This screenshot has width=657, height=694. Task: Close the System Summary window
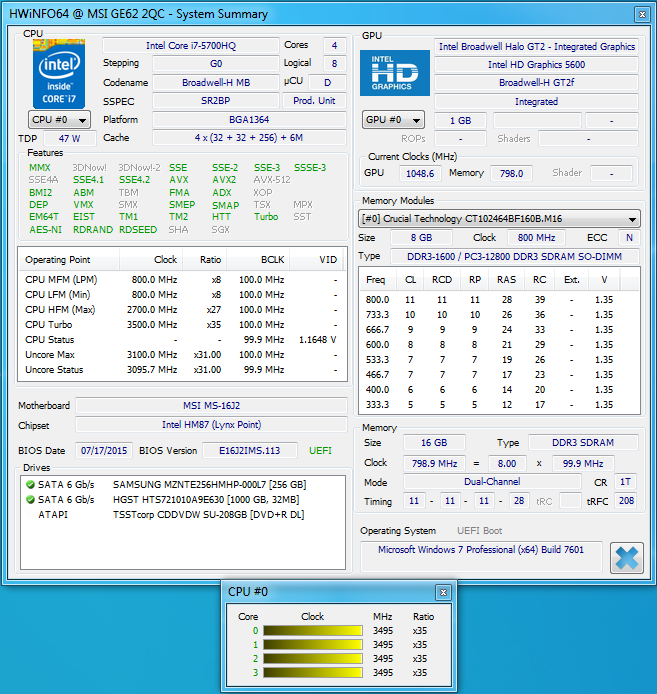[642, 14]
